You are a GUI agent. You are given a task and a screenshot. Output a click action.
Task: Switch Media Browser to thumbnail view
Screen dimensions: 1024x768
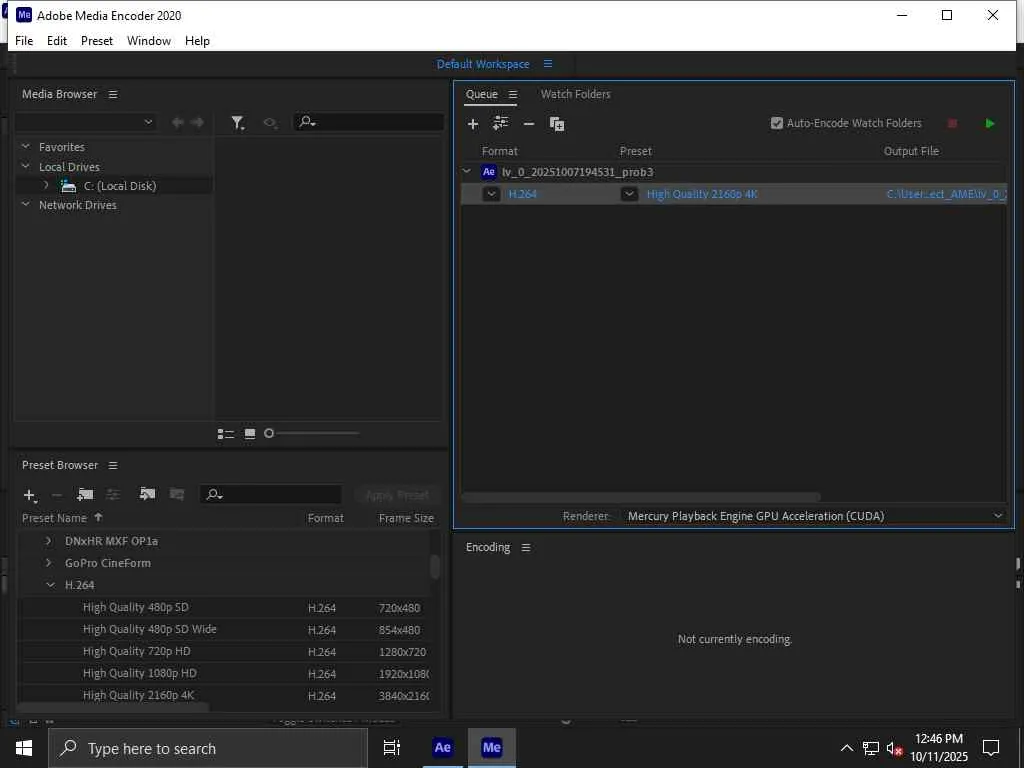(x=250, y=434)
